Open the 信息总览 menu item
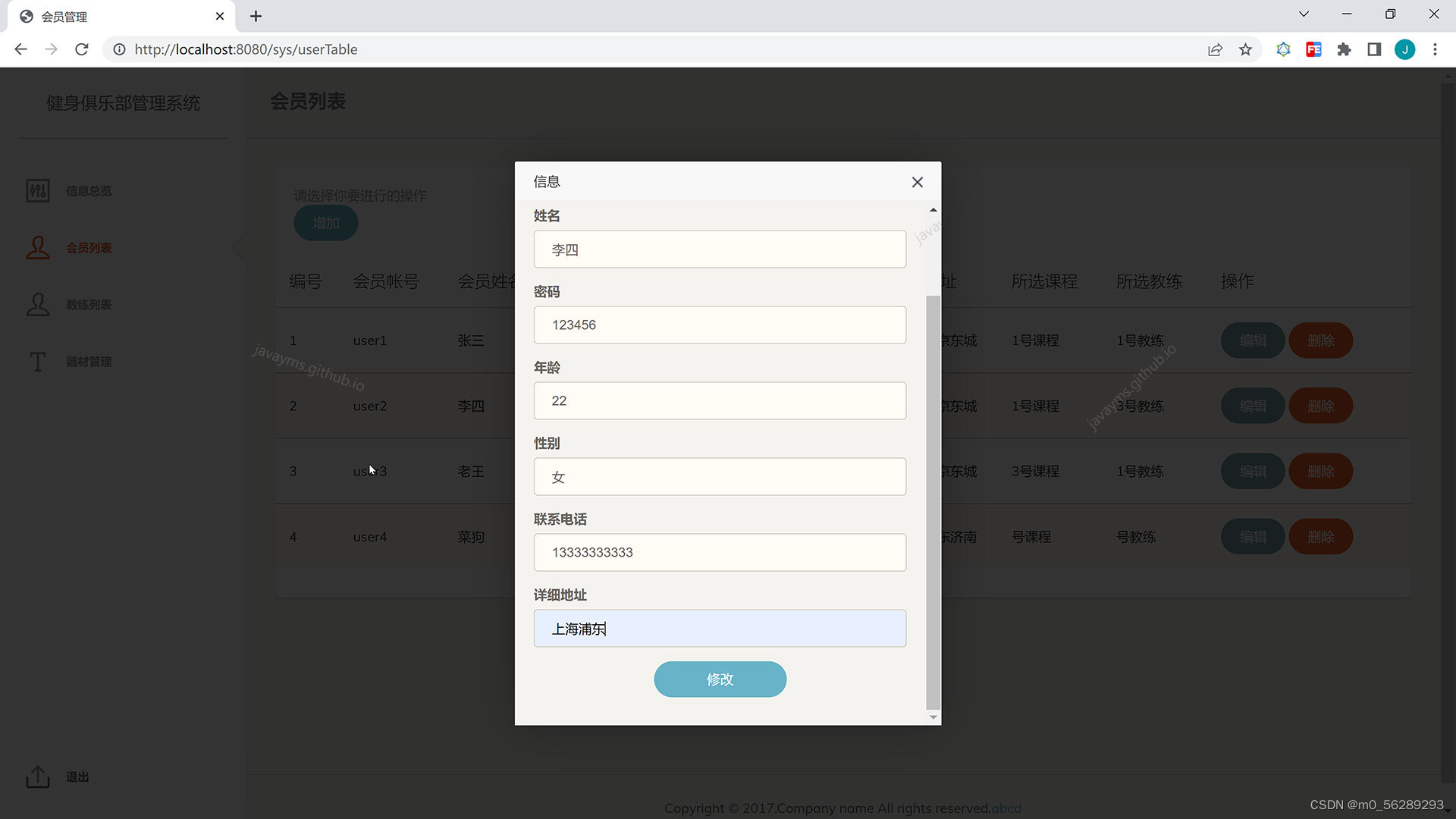The width and height of the screenshot is (1456, 819). coord(89,190)
